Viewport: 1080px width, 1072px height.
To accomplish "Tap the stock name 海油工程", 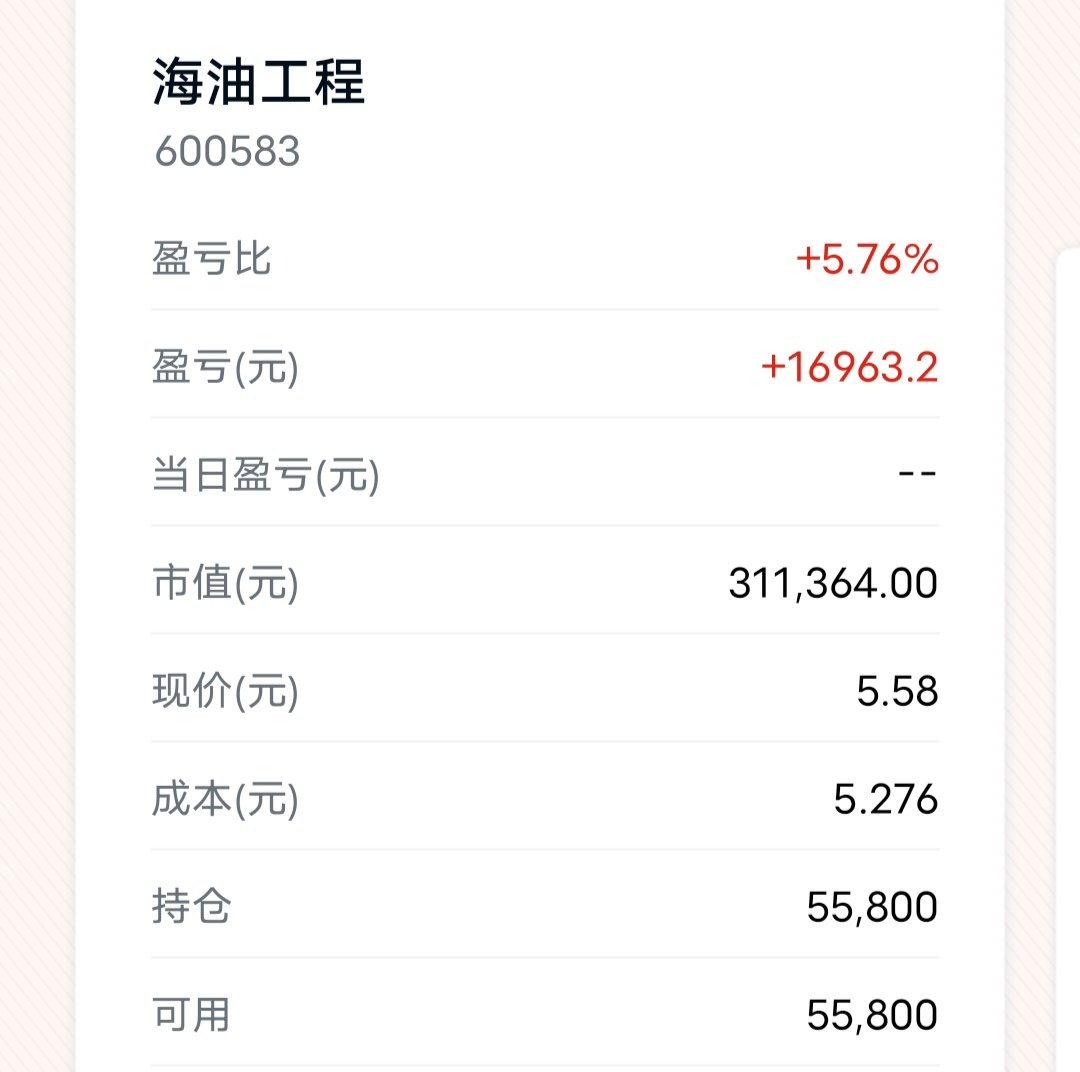I will click(258, 82).
